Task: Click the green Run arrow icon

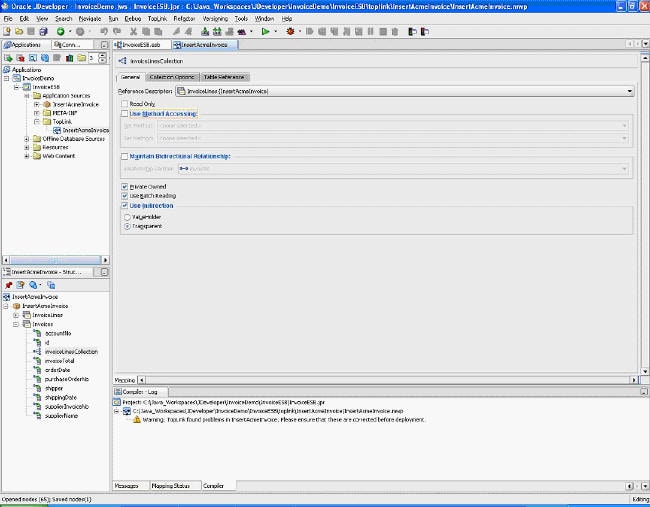Action: click(265, 32)
